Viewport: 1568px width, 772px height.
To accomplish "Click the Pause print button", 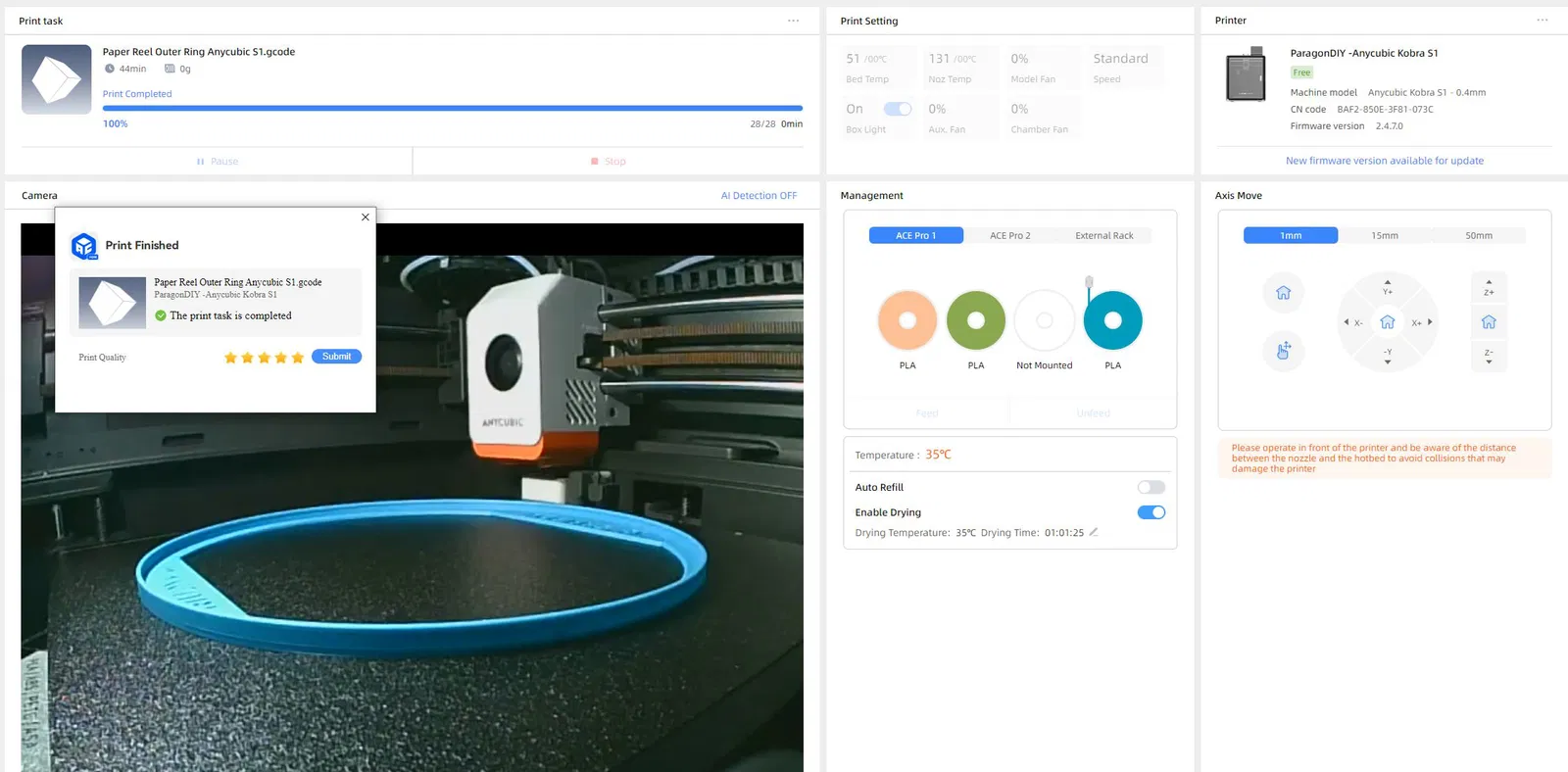I will click(217, 162).
